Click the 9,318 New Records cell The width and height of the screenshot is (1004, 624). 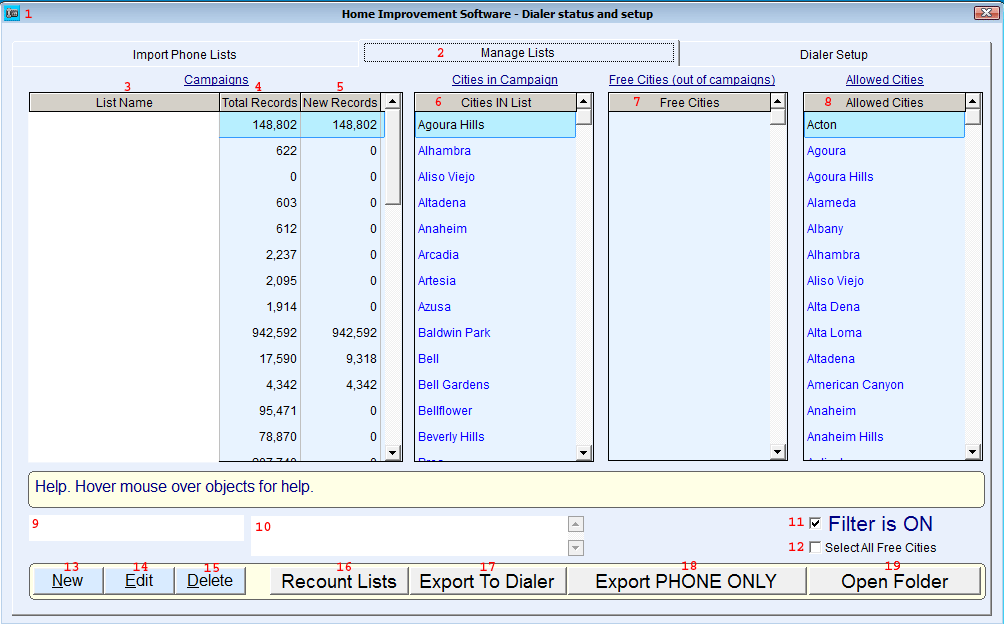(x=341, y=359)
